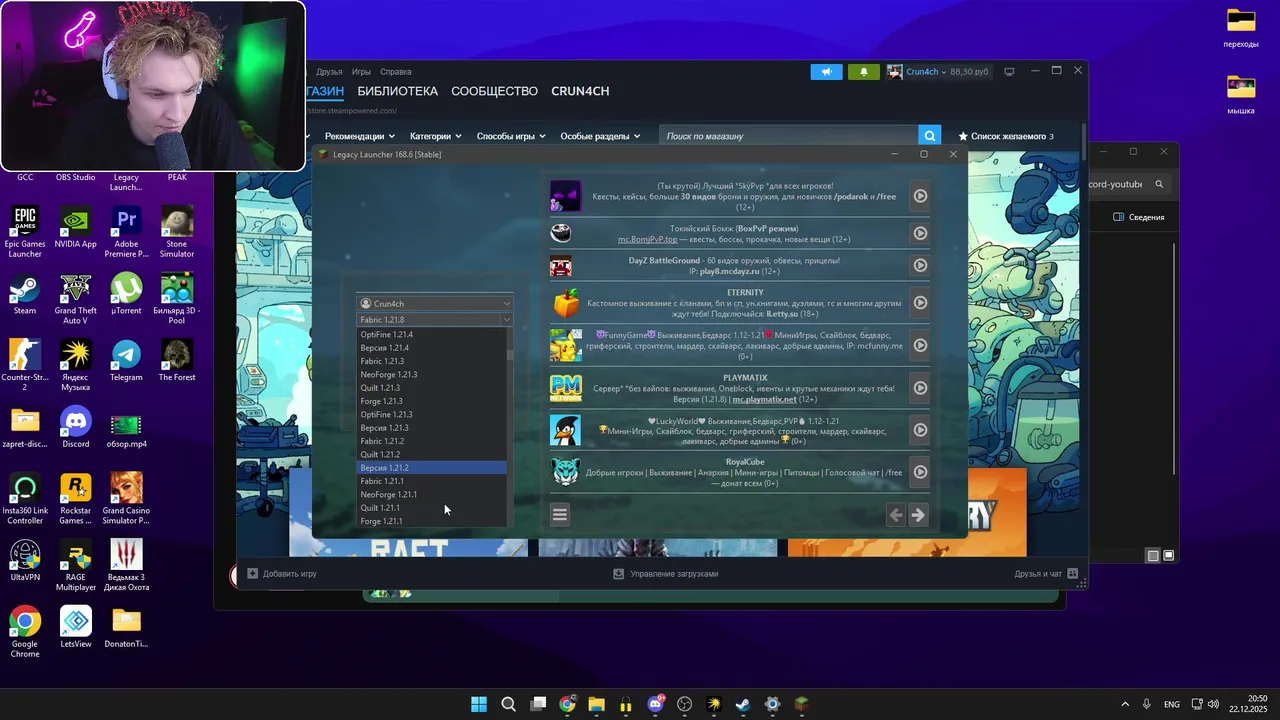
Task: Expand Способы игры dropdown in Steam
Action: 511,136
